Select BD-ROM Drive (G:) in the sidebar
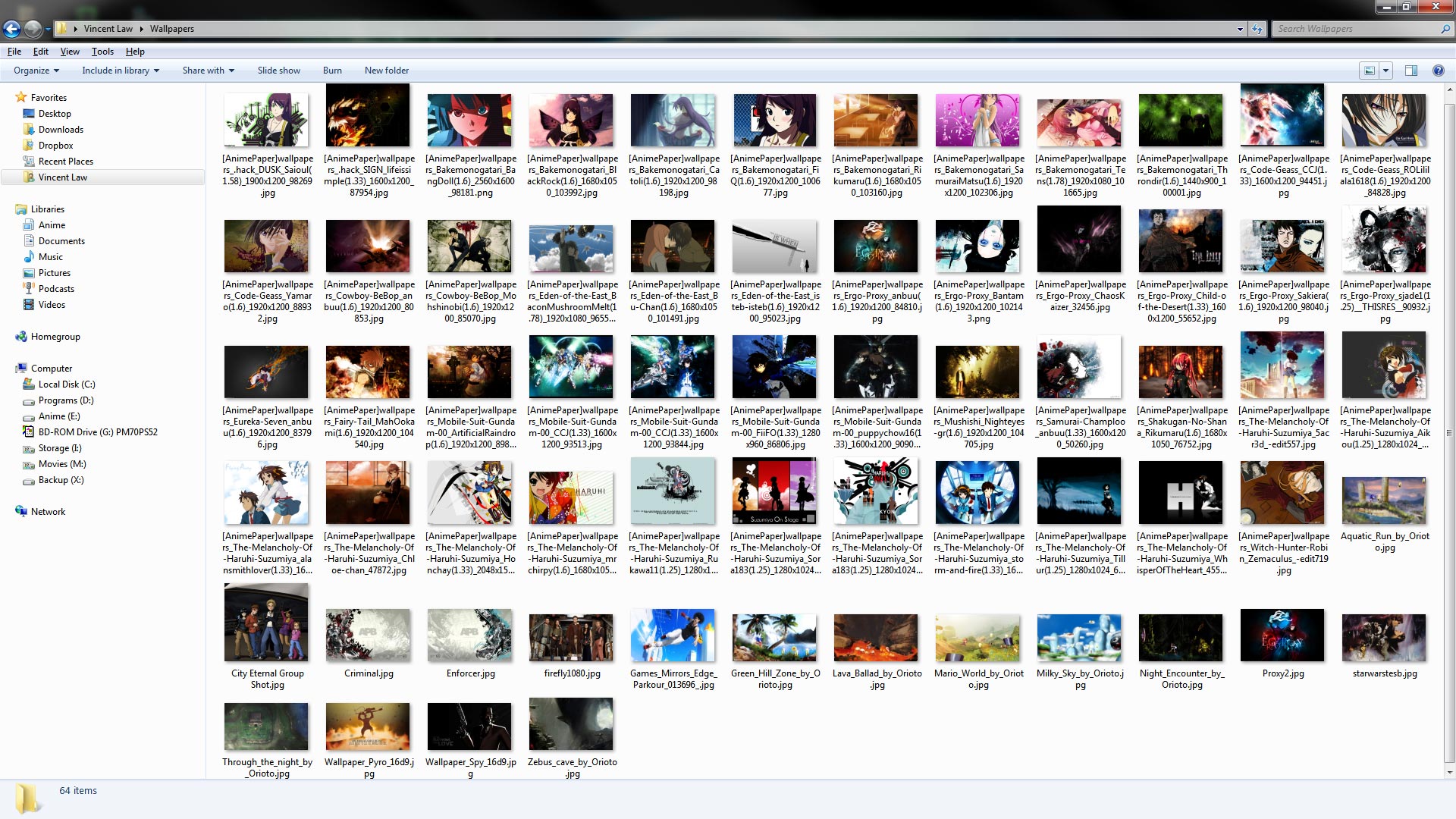 97,432
